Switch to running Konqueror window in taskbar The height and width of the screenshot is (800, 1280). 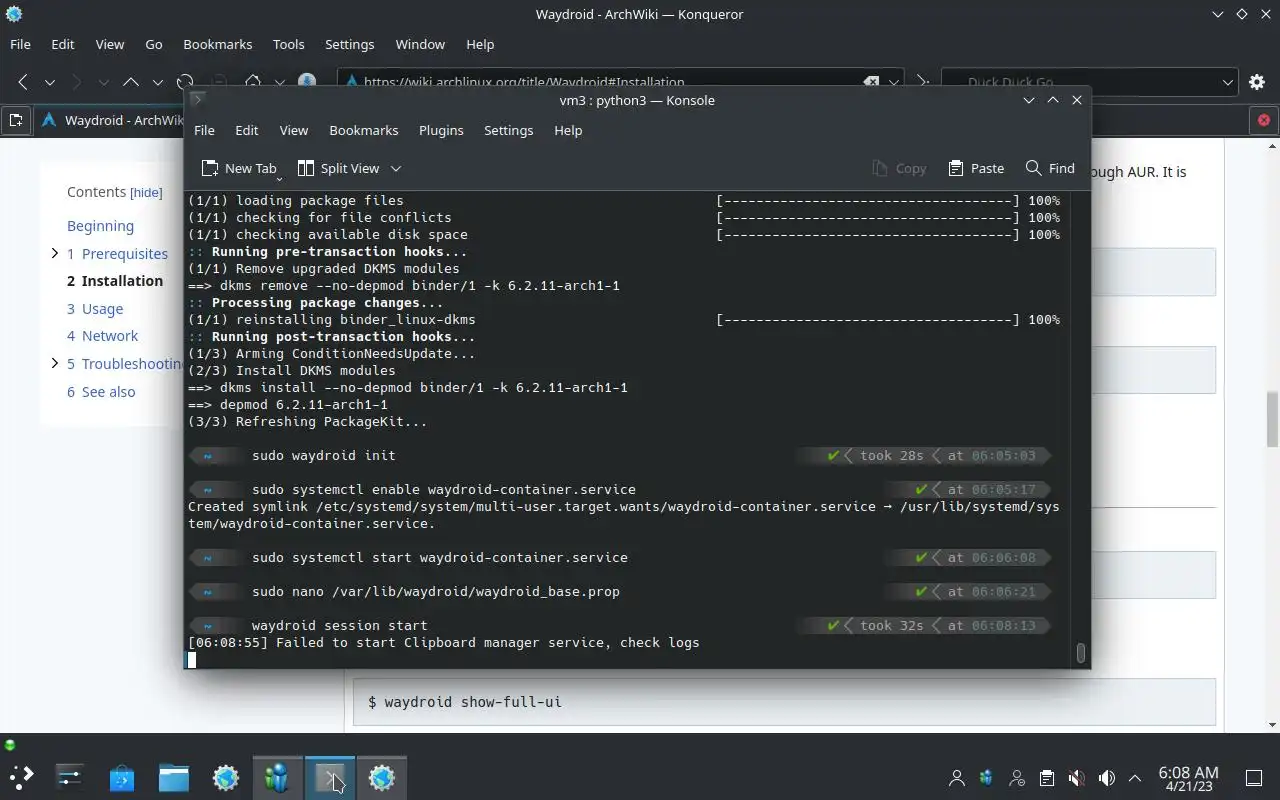pyautogui.click(x=382, y=777)
